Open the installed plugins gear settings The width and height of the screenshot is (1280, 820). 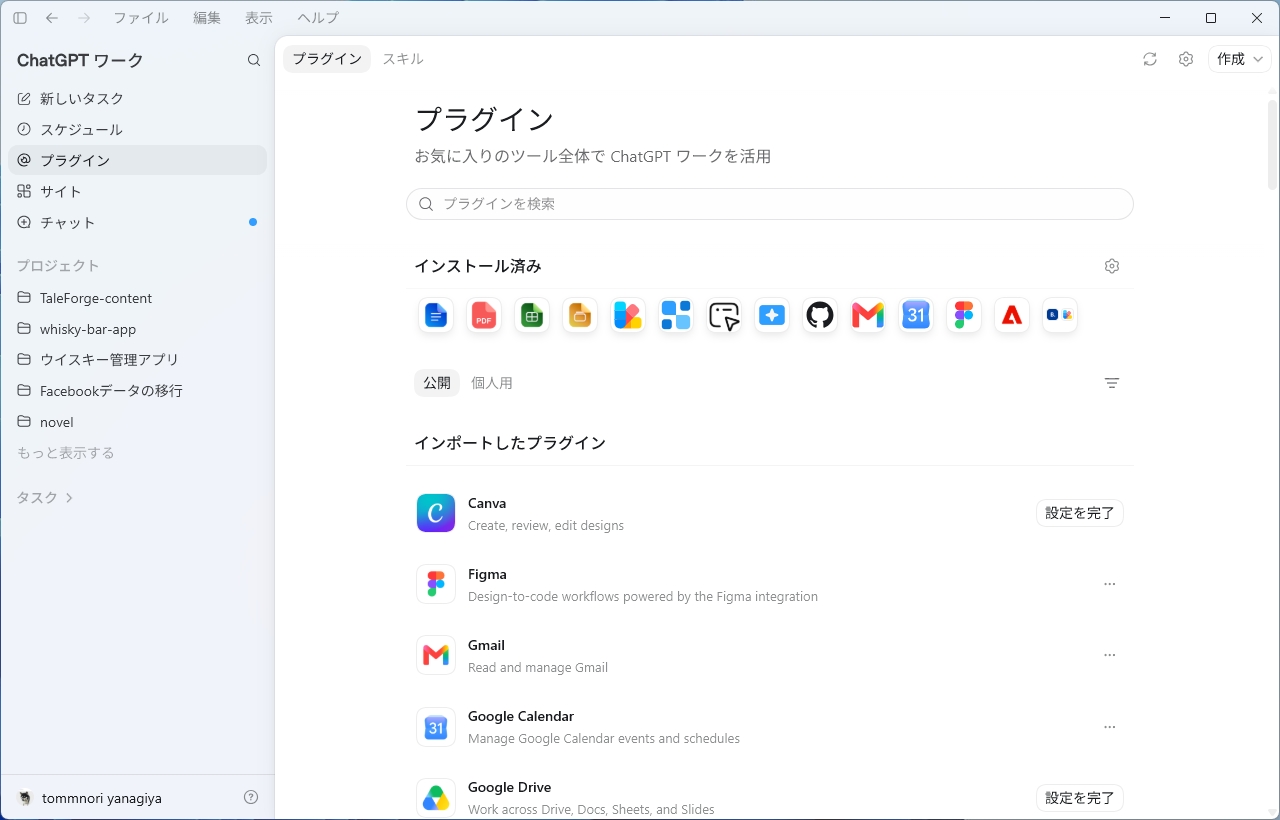1112,266
